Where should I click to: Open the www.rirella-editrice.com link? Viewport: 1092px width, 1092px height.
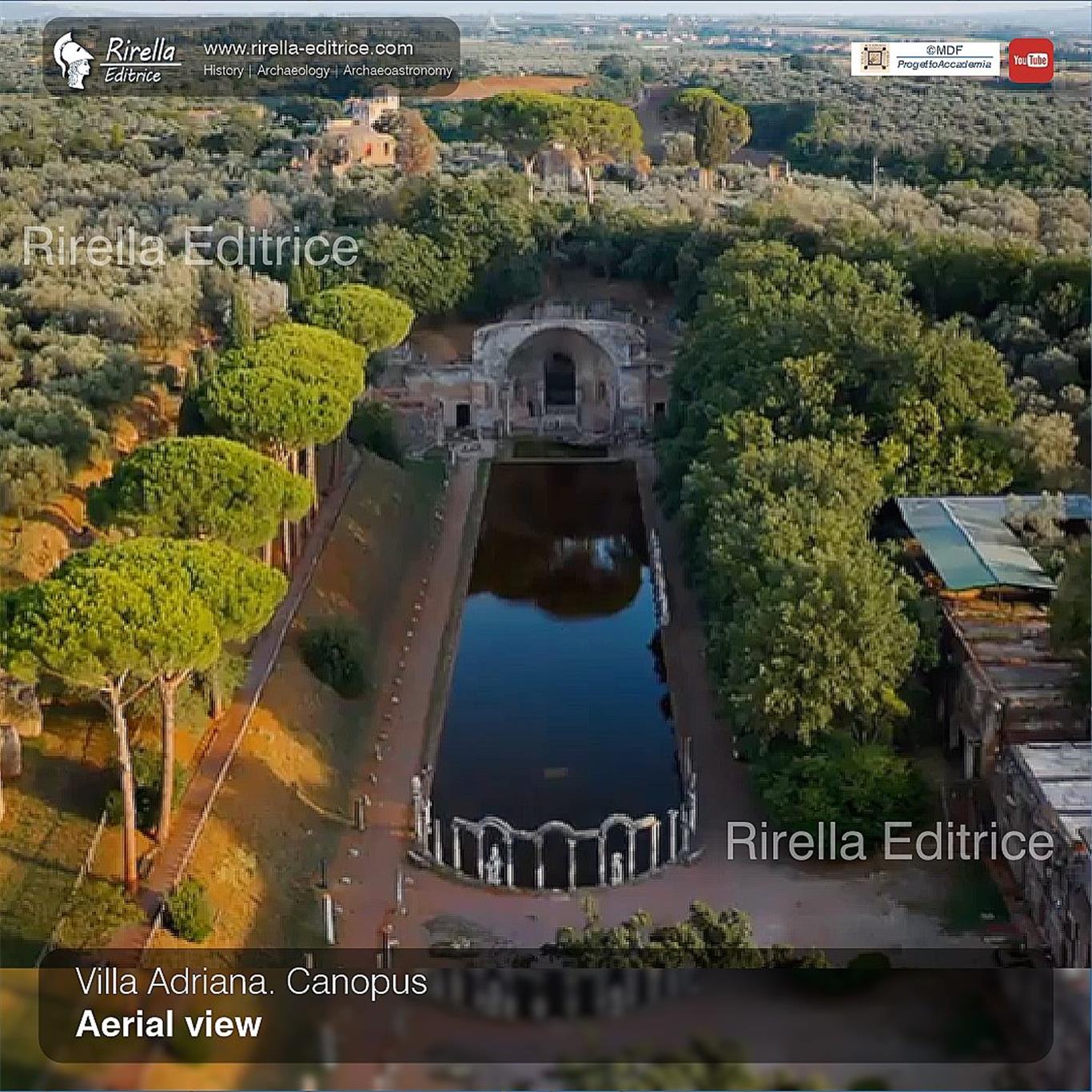pyautogui.click(x=308, y=48)
